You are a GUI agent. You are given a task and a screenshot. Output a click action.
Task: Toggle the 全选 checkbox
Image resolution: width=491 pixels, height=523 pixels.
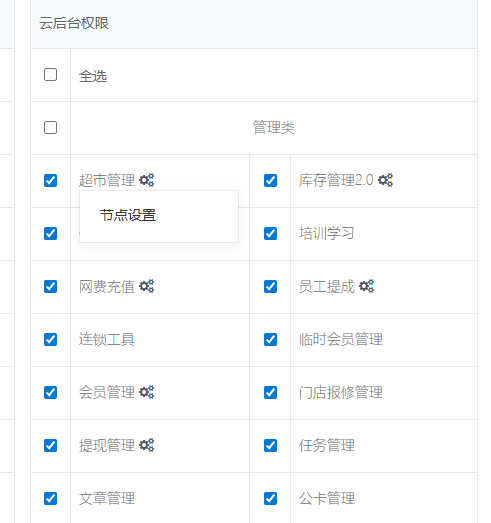pos(50,75)
